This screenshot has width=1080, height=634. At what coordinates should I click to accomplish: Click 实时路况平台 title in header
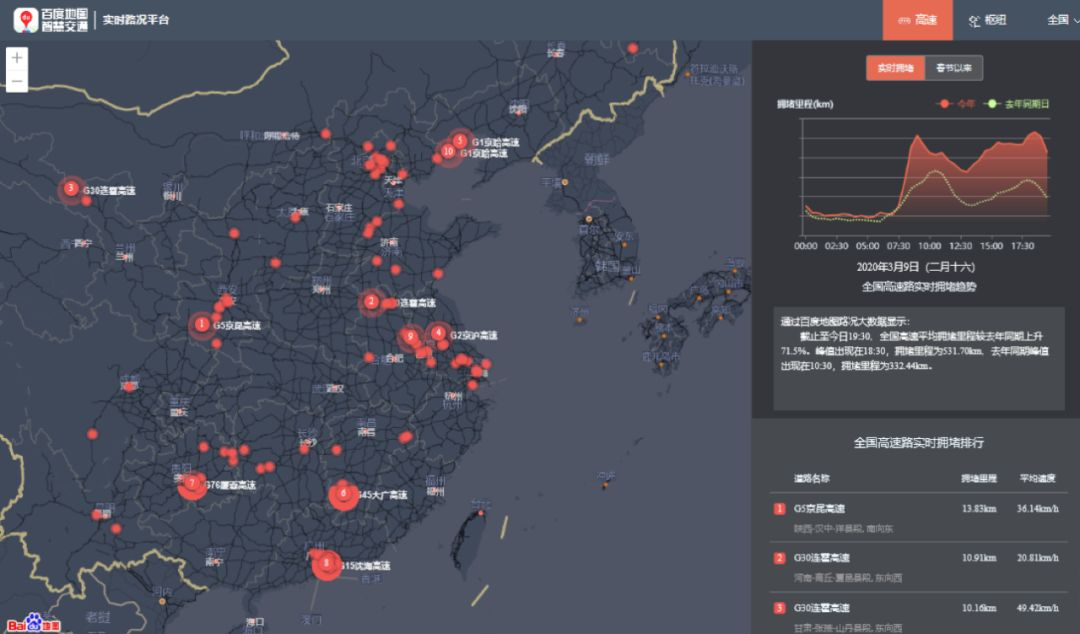[136, 20]
